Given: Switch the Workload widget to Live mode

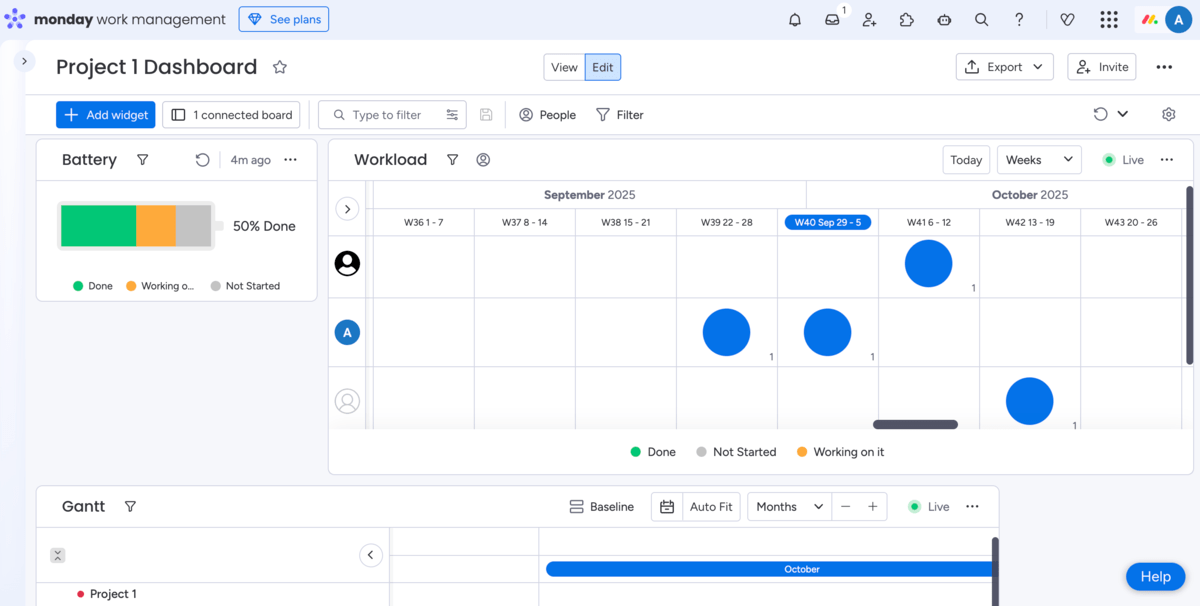Looking at the screenshot, I should [1124, 159].
